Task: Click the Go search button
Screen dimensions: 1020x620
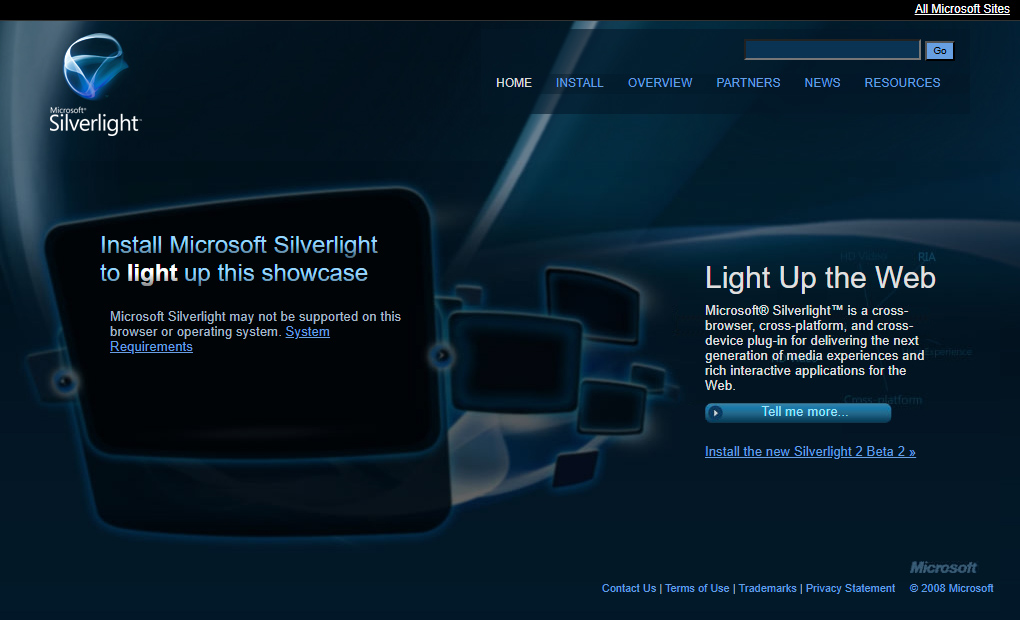Action: (939, 51)
